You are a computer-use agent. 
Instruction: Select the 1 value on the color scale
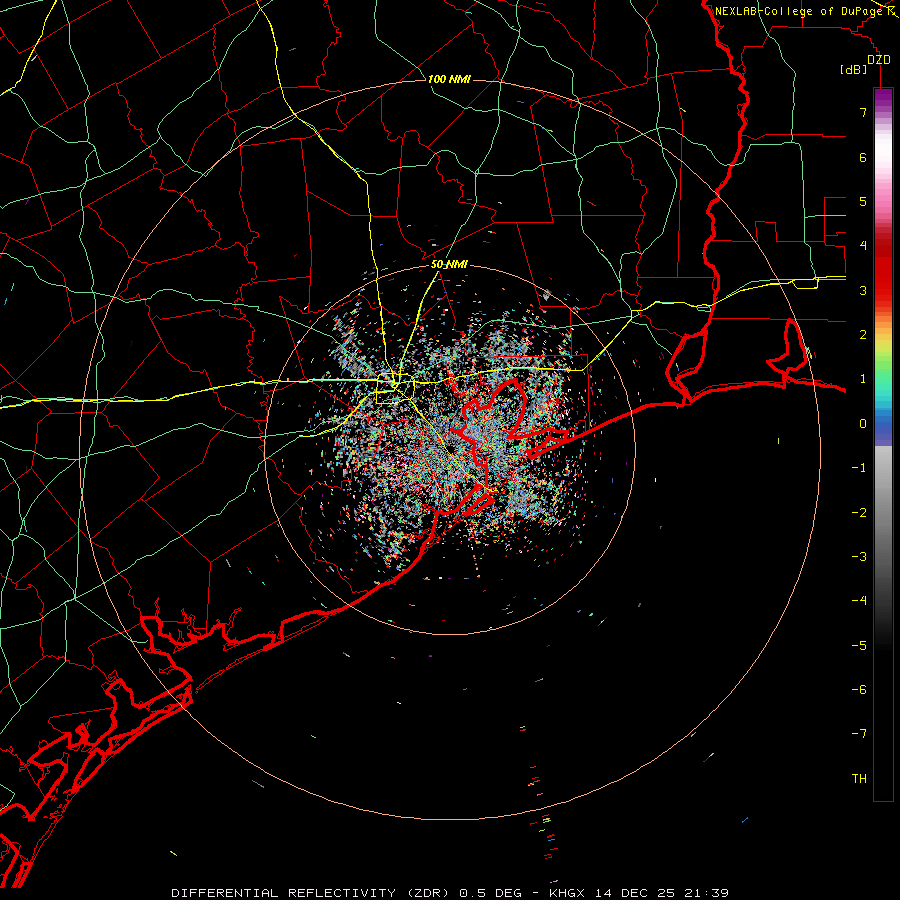(x=863, y=379)
